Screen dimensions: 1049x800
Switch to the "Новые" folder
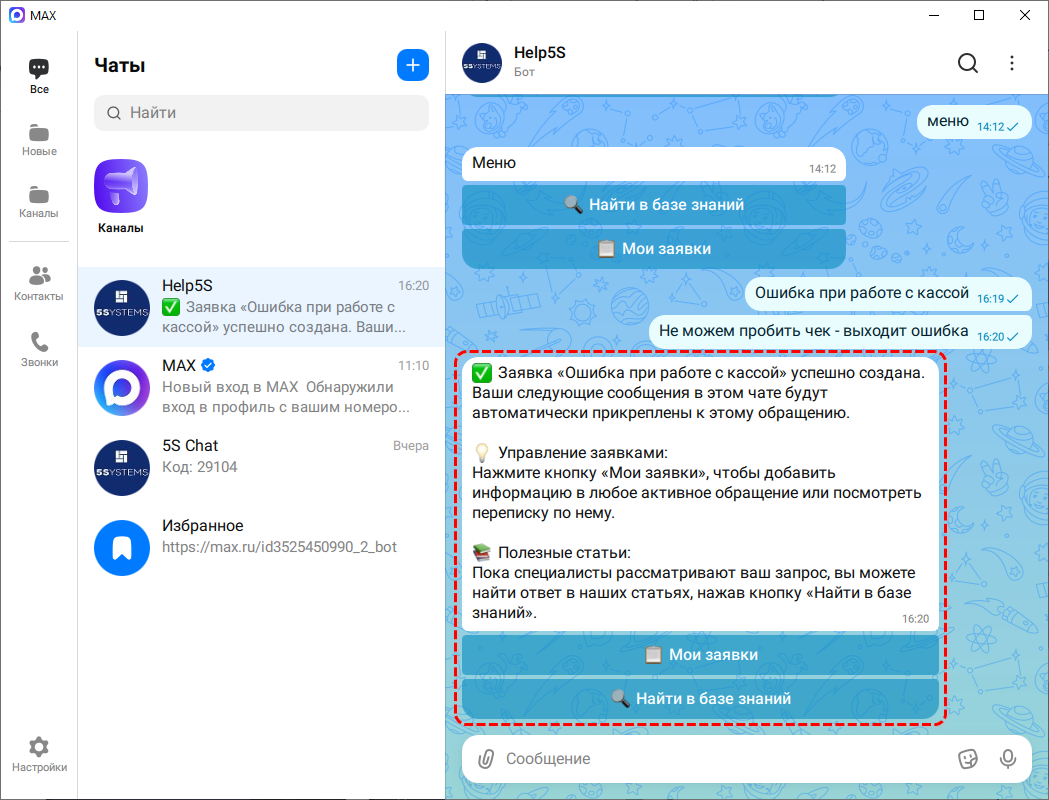coord(39,140)
